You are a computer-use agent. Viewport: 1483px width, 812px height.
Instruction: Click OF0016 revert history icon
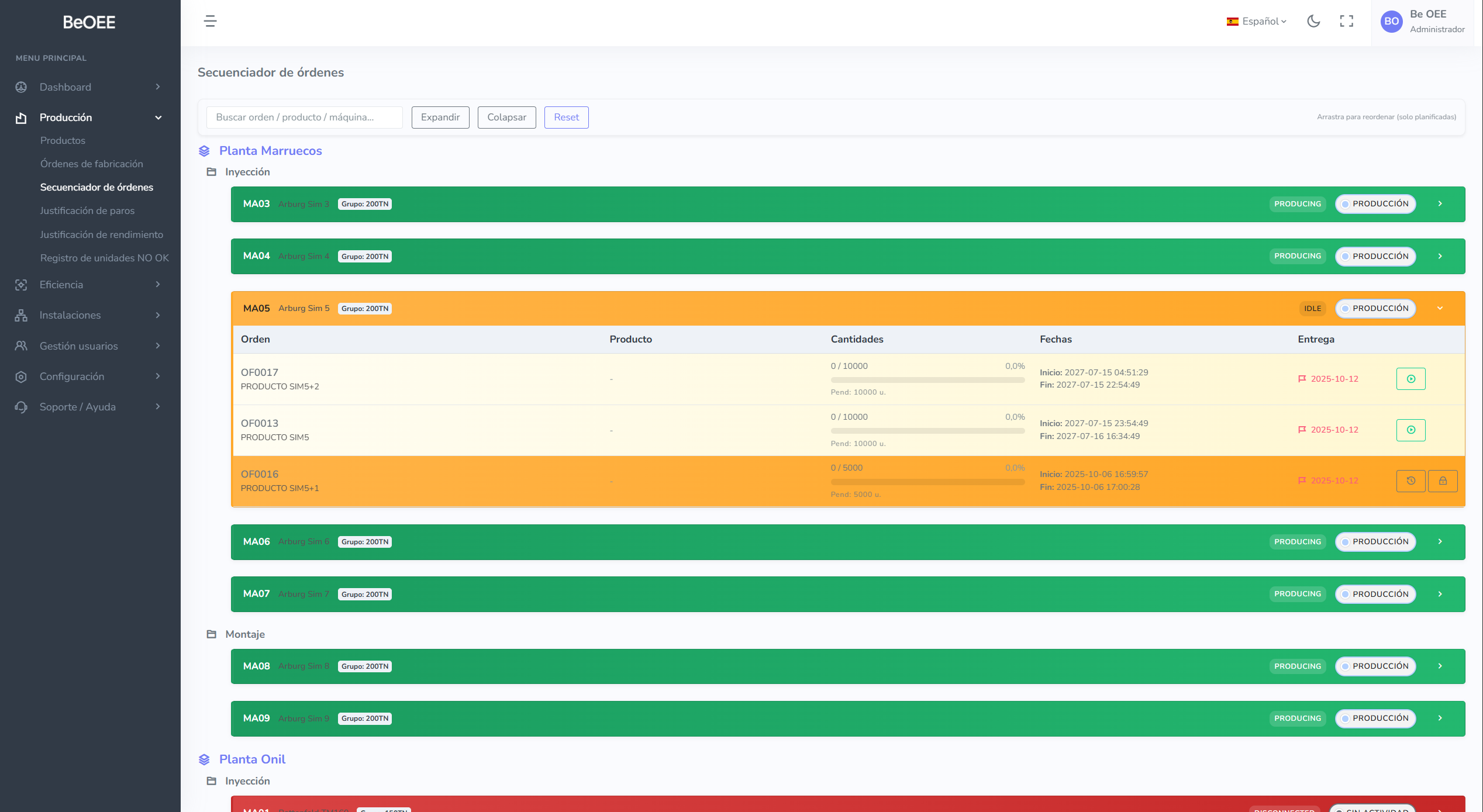click(x=1410, y=481)
